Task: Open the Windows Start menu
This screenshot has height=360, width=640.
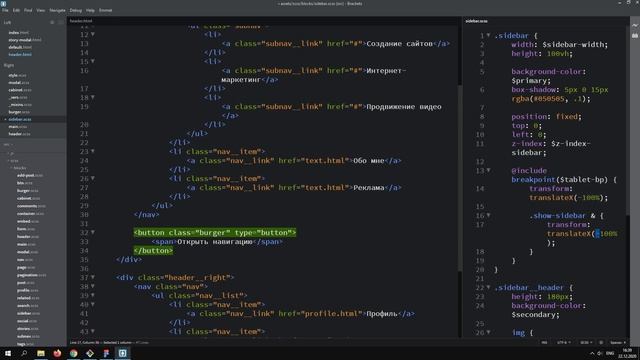Action: coord(8,353)
